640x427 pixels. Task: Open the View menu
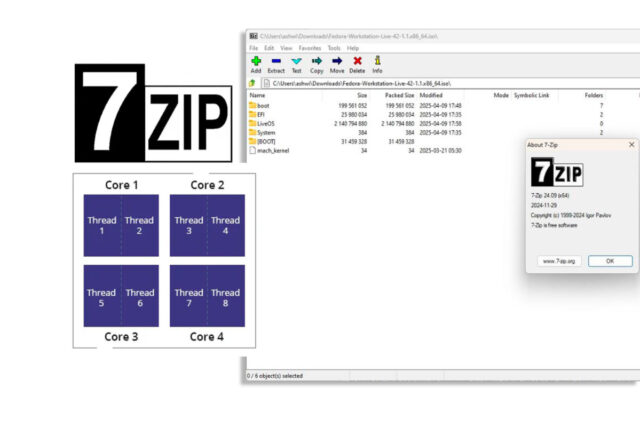coord(286,48)
